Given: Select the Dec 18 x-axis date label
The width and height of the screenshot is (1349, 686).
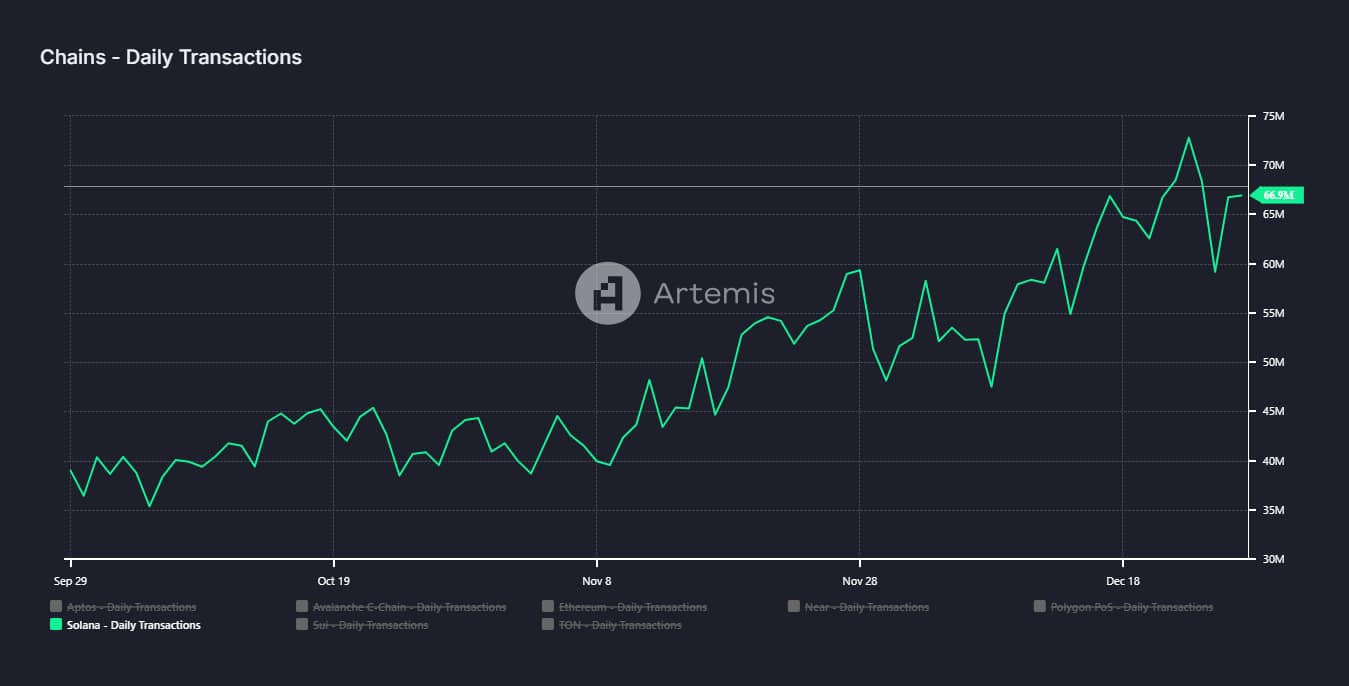Looking at the screenshot, I should [x=1122, y=581].
